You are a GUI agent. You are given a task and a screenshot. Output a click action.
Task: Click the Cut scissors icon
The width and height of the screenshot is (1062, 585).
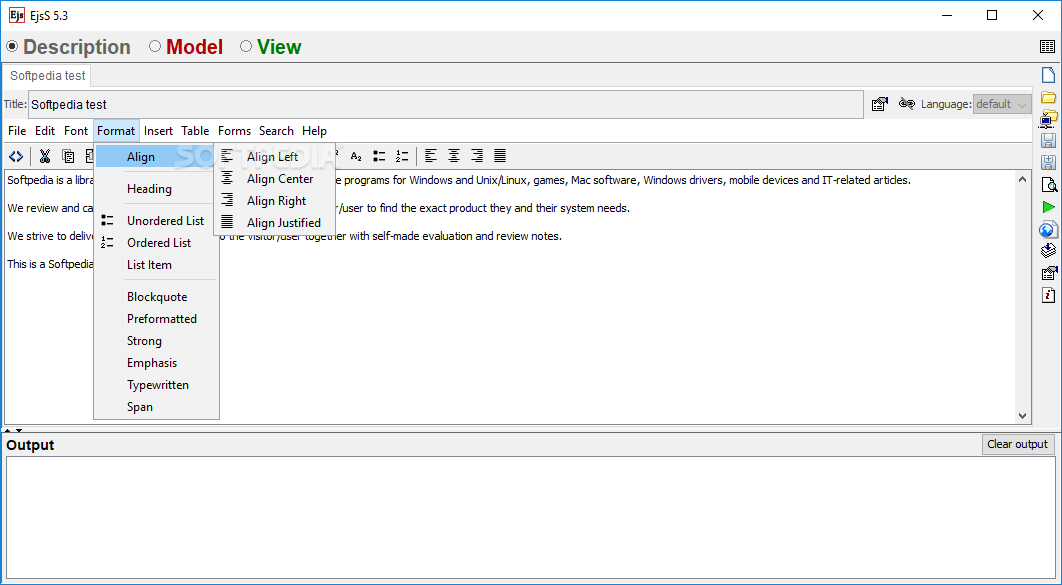(45, 156)
